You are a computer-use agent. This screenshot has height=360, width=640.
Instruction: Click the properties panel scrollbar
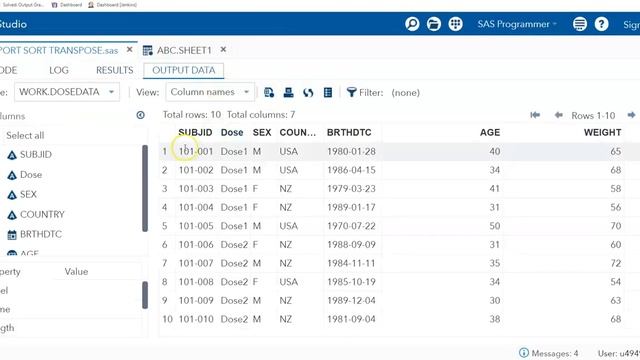[145, 295]
